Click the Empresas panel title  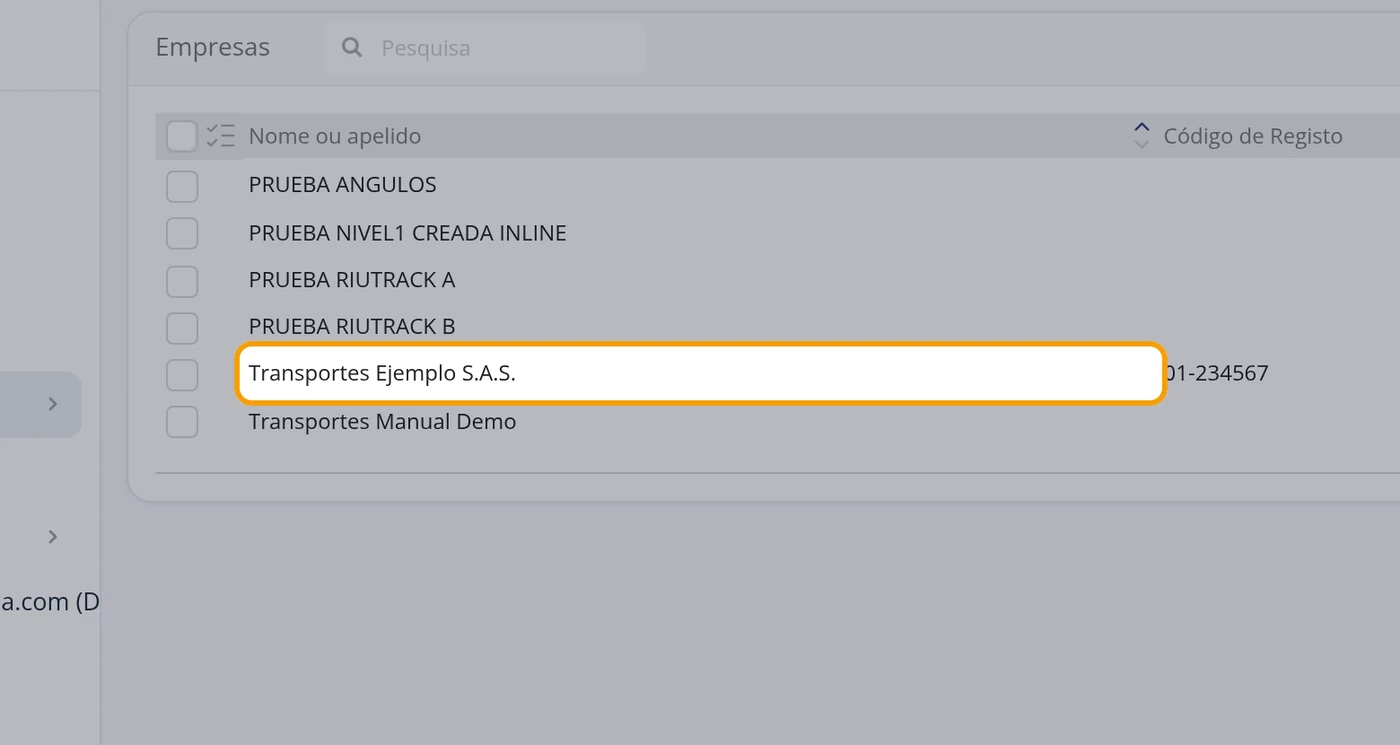pyautogui.click(x=213, y=47)
